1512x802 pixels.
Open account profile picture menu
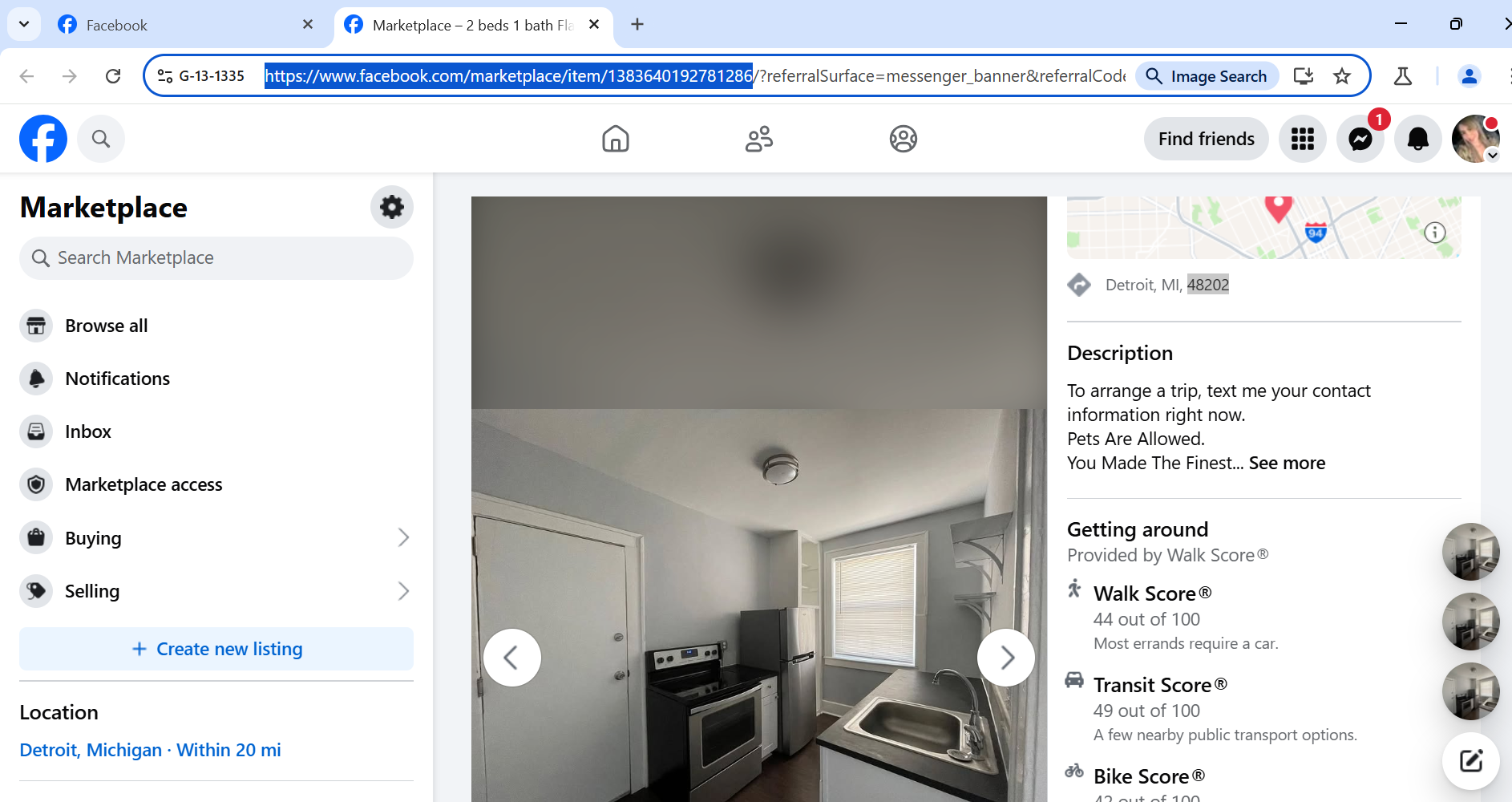tap(1475, 139)
